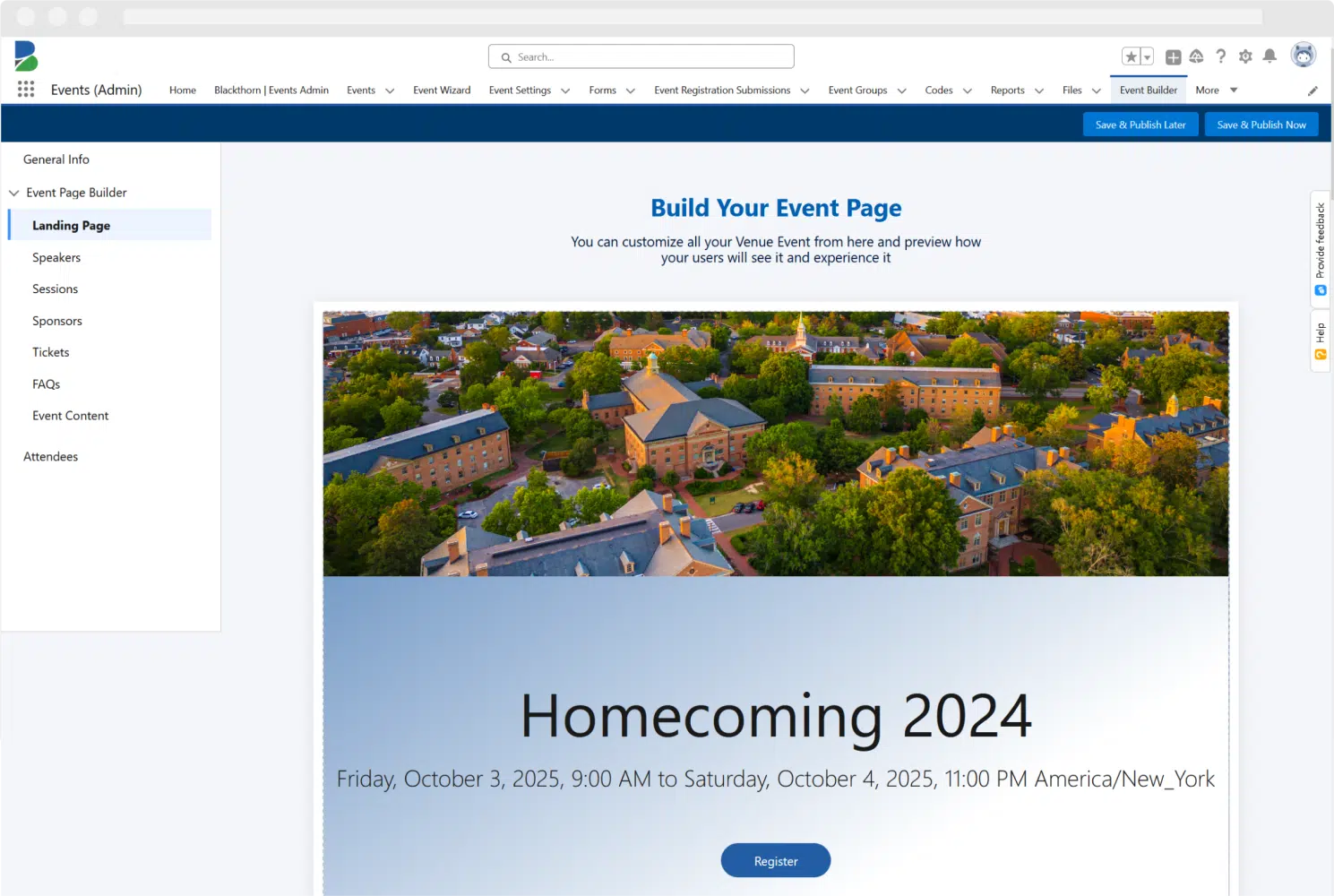Click the campus aerial banner image
This screenshot has height=896, width=1334.
776,444
